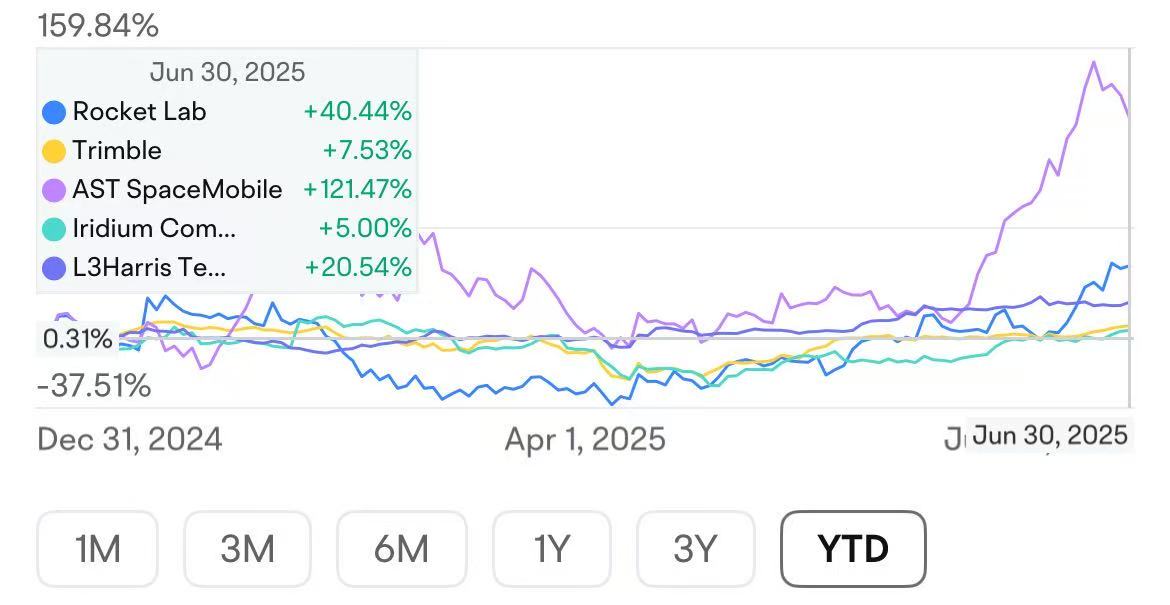This screenshot has height=605, width=1170.
Task: Select the 3Y time range
Action: click(x=694, y=549)
